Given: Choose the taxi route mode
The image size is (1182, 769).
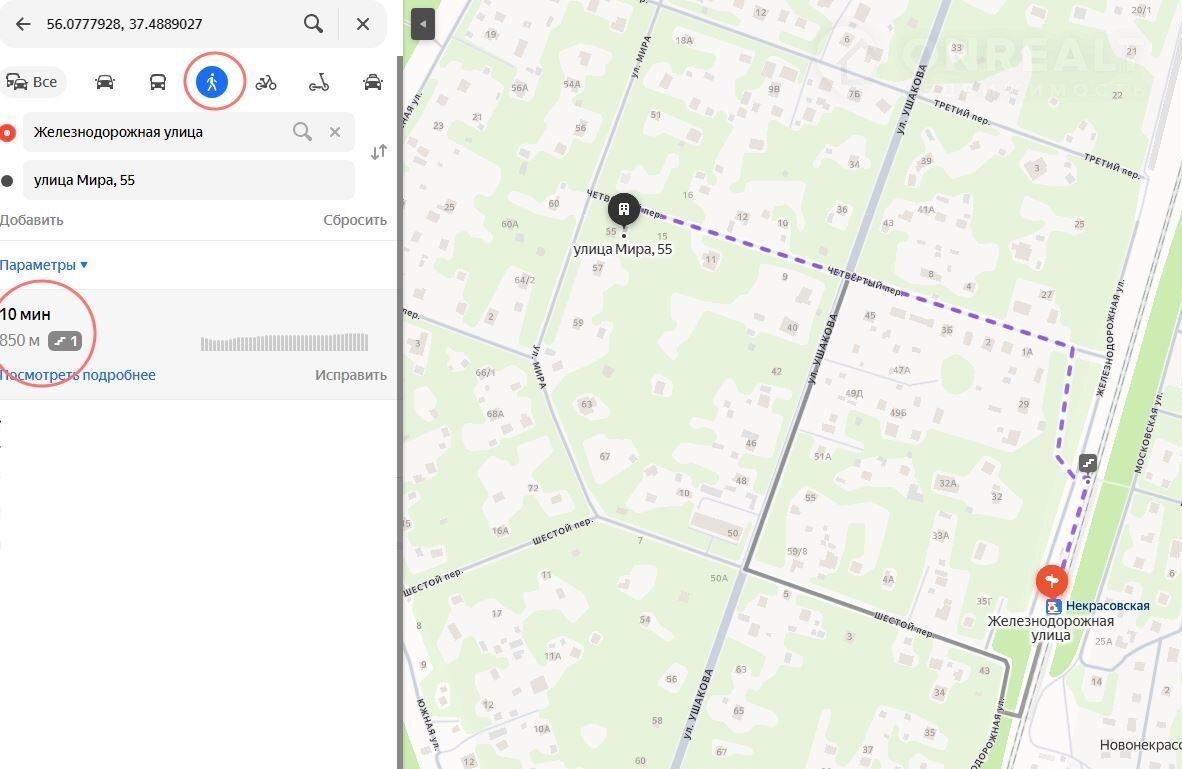Looking at the screenshot, I should pos(373,82).
